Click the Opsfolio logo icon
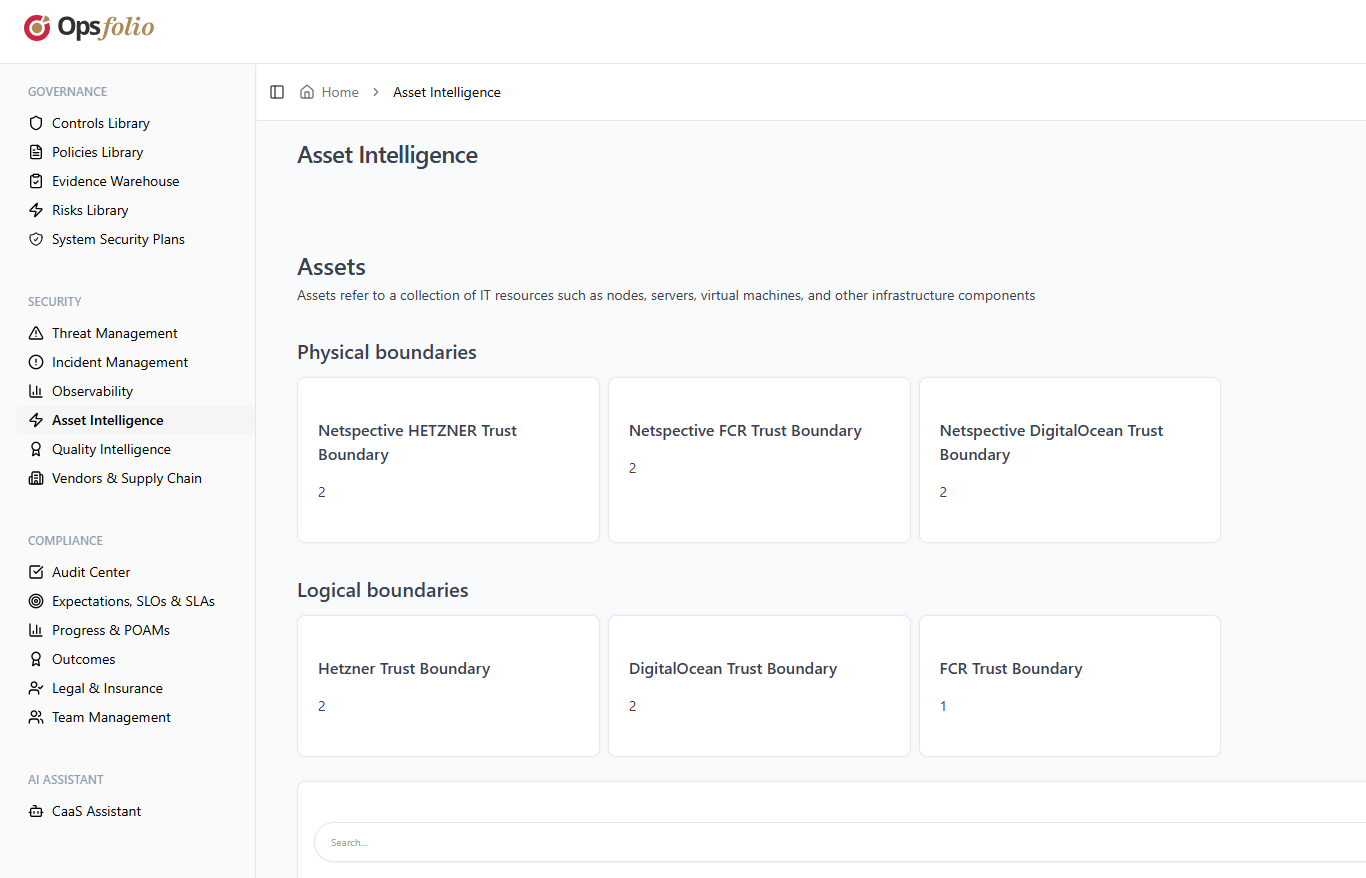 coord(36,28)
